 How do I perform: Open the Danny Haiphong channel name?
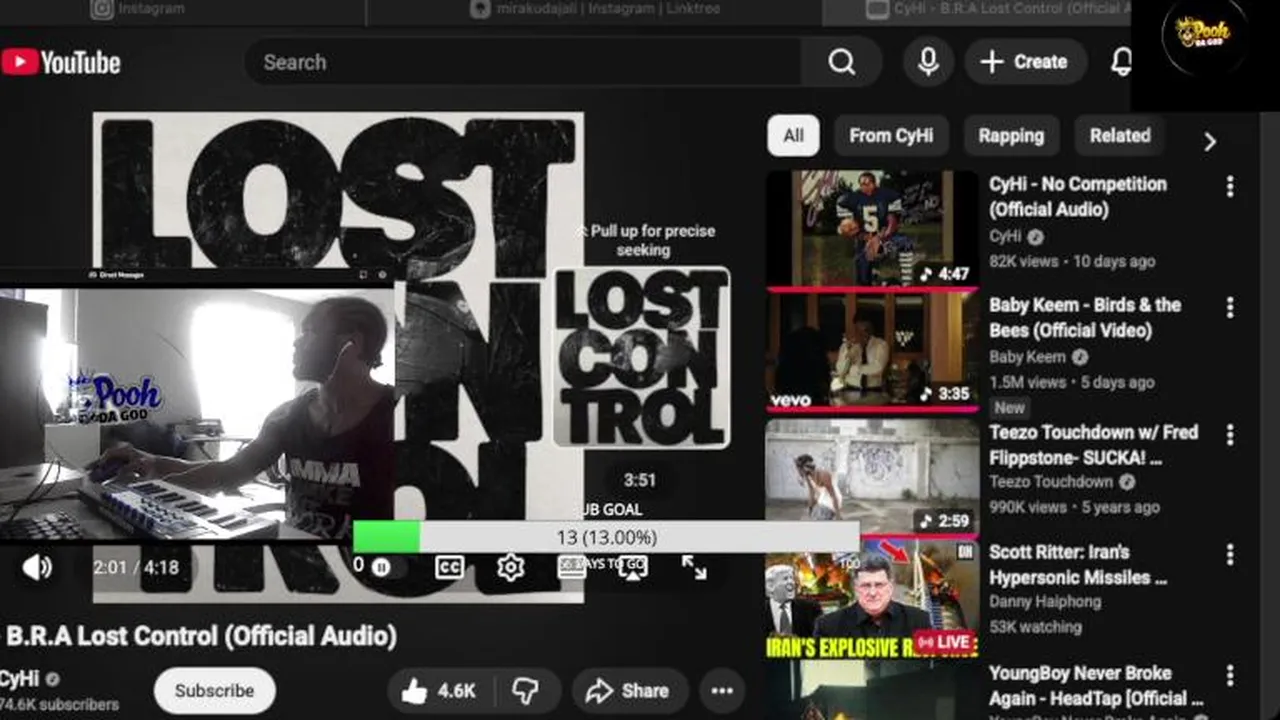(1045, 602)
